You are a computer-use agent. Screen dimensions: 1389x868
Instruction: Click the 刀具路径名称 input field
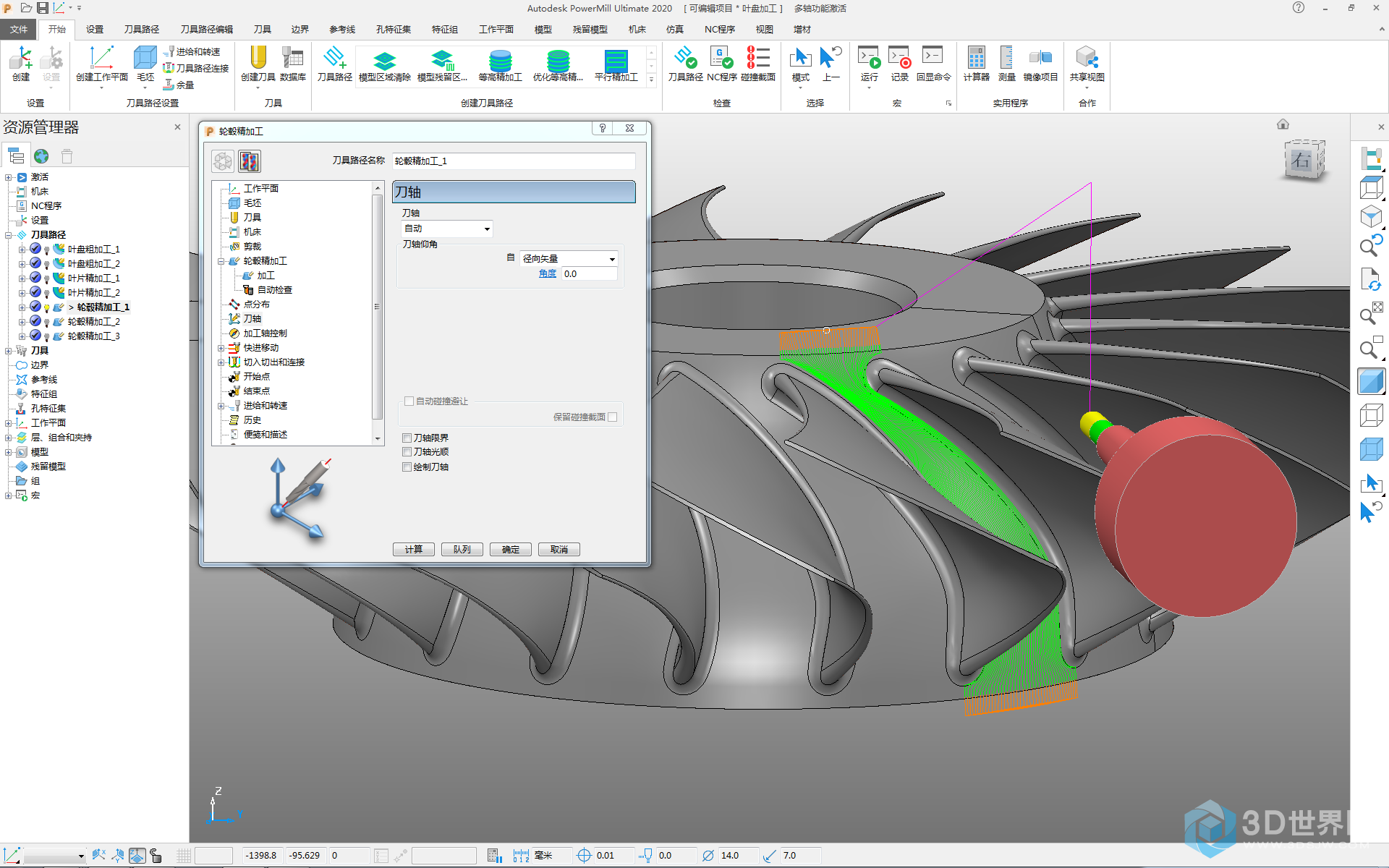[x=514, y=161]
